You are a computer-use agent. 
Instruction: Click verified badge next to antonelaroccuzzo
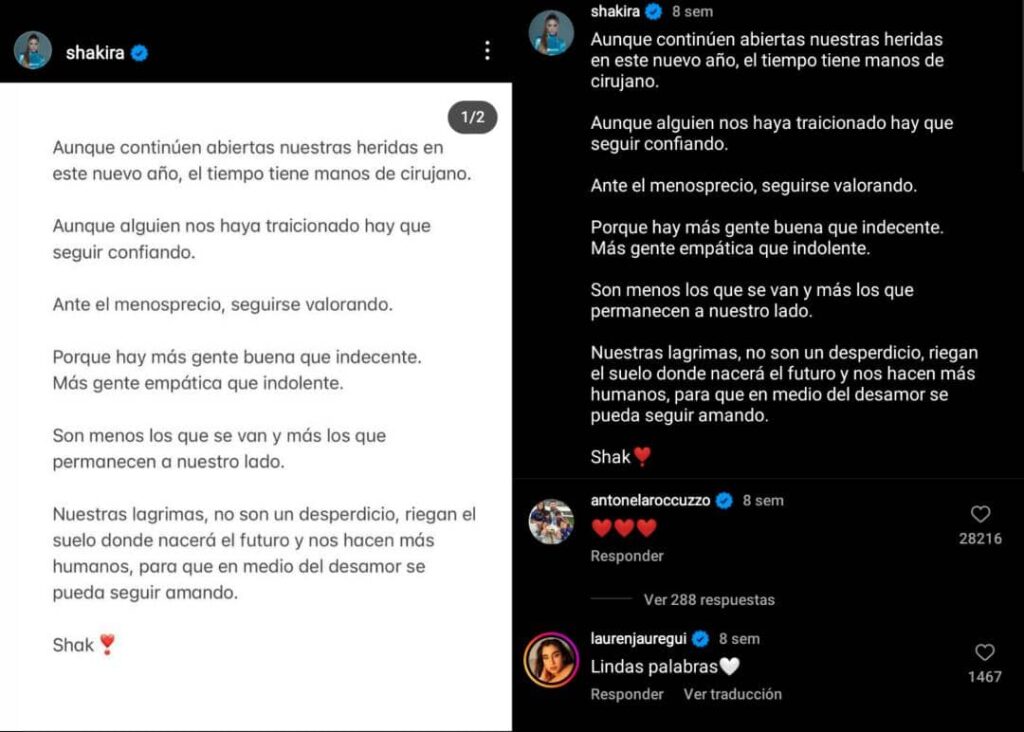724,501
